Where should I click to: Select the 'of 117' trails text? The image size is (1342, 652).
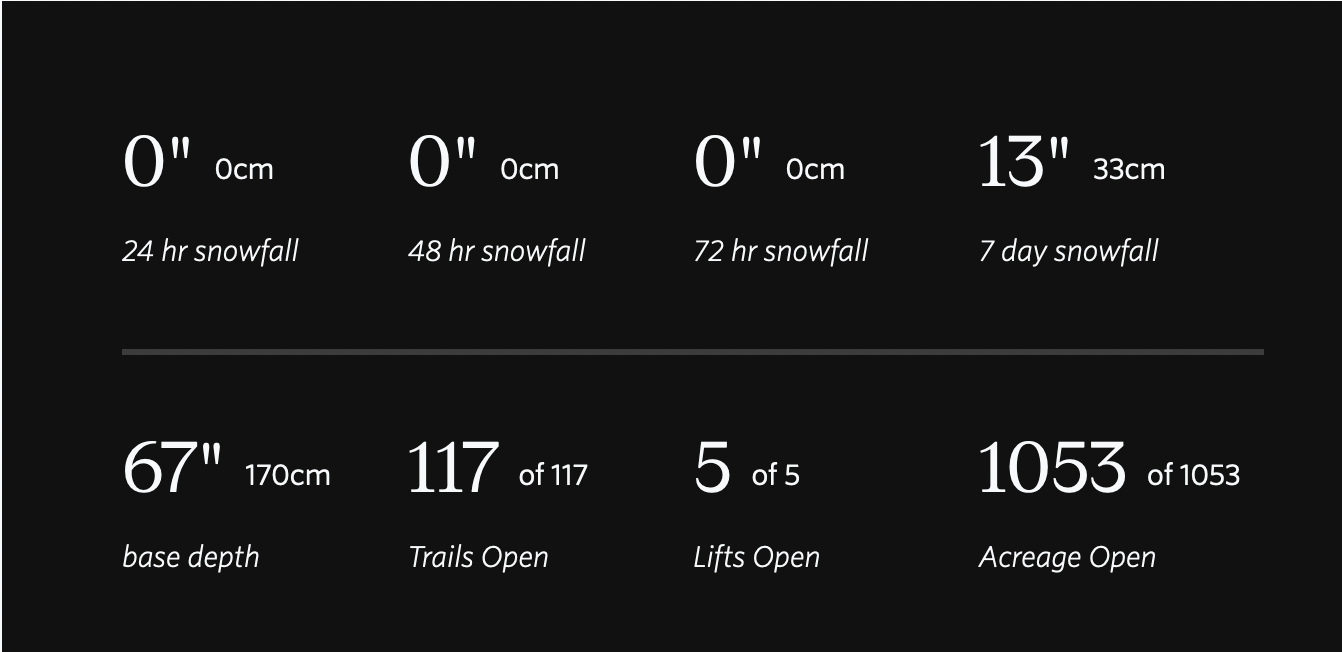(553, 475)
